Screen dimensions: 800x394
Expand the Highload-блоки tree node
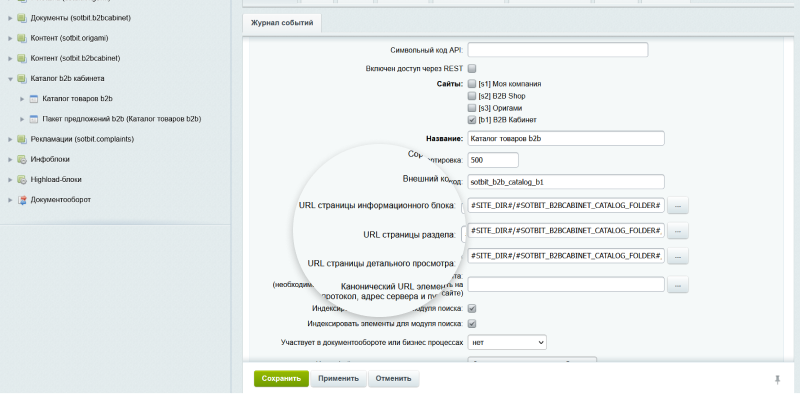click(10, 180)
